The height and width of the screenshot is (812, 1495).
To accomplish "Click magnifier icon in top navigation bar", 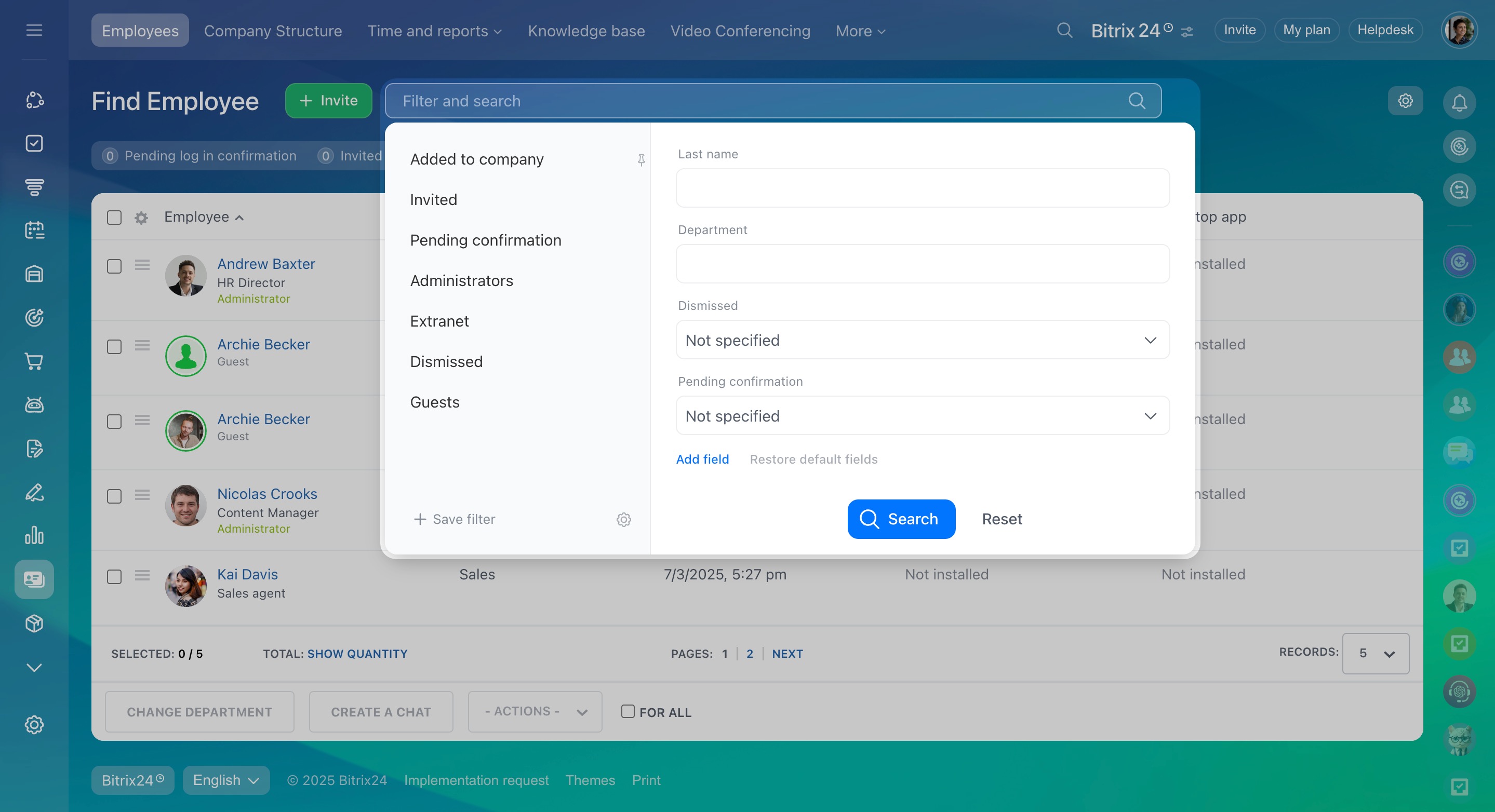I will [1064, 30].
